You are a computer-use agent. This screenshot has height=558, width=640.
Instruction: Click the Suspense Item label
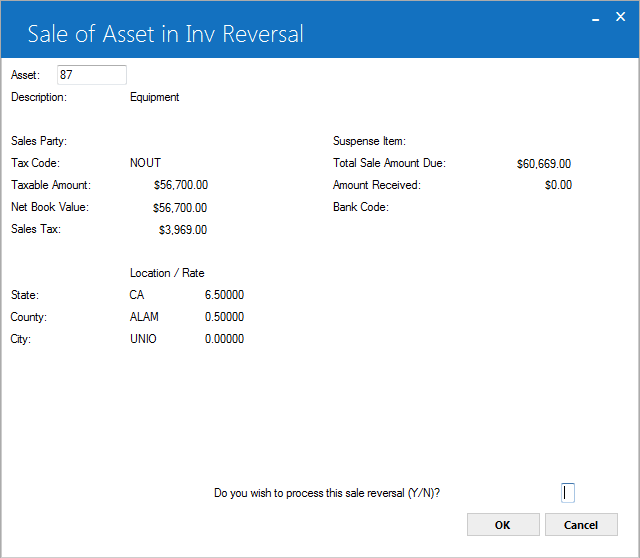(x=369, y=141)
